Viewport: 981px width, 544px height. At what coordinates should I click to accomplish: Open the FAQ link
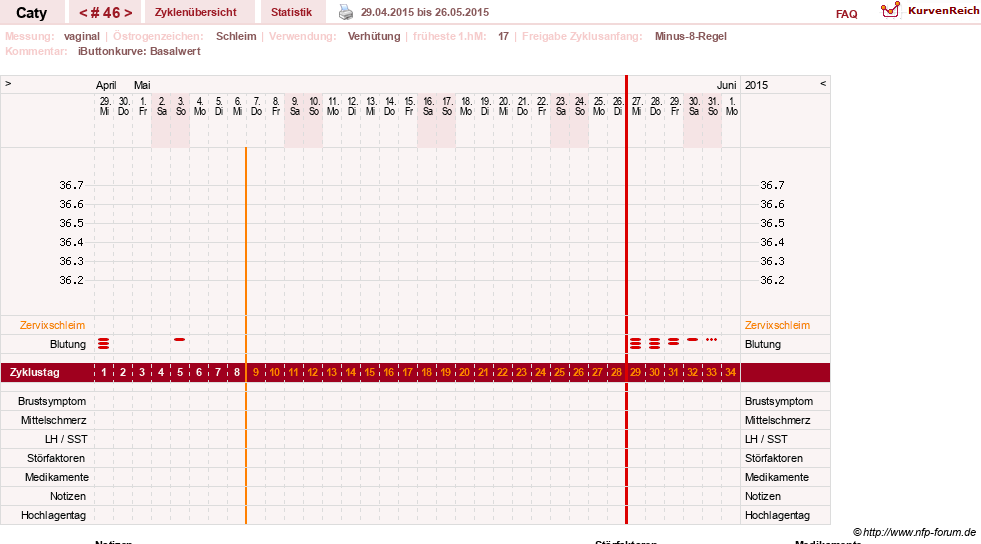click(x=846, y=14)
